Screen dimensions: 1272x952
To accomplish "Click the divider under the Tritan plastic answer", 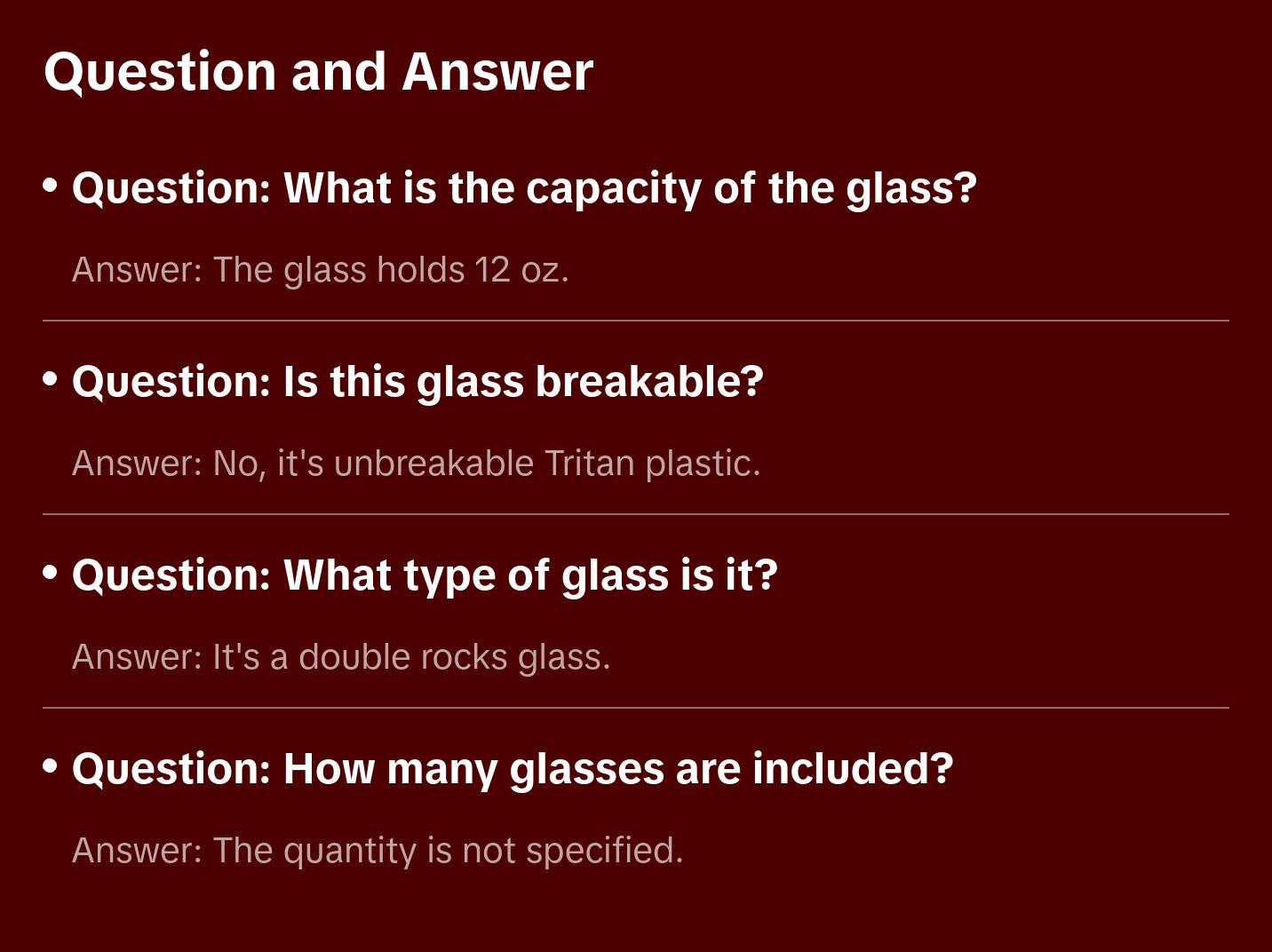I will click(636, 514).
